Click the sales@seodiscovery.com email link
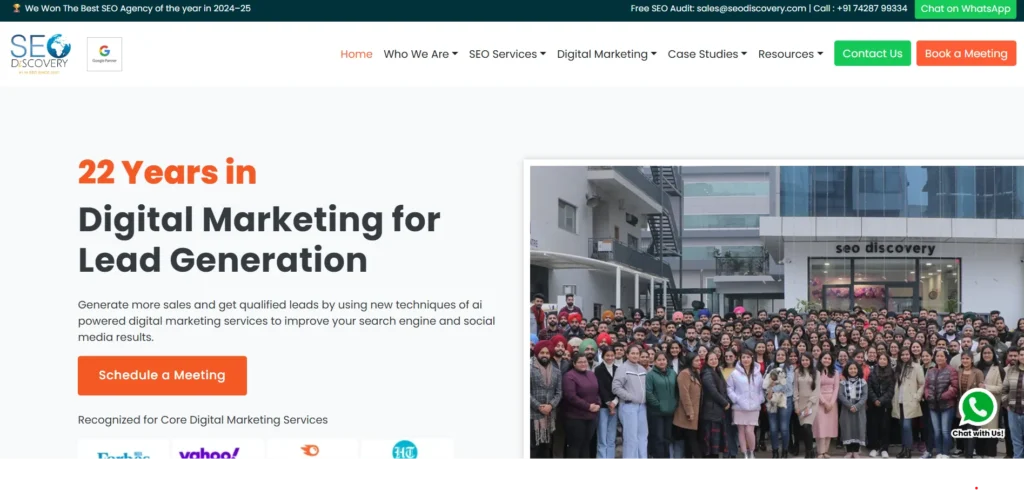This screenshot has height=490, width=1024. [x=751, y=8]
